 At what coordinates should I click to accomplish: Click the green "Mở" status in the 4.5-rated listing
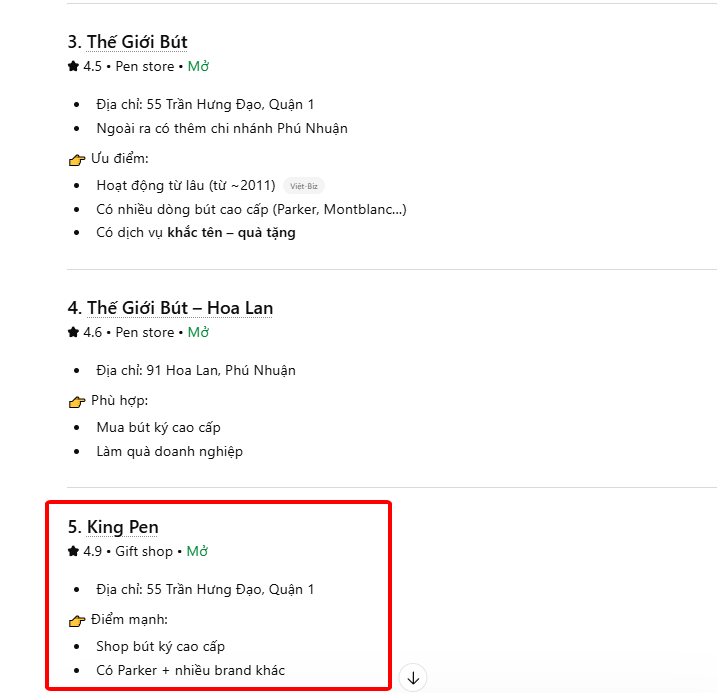198,66
